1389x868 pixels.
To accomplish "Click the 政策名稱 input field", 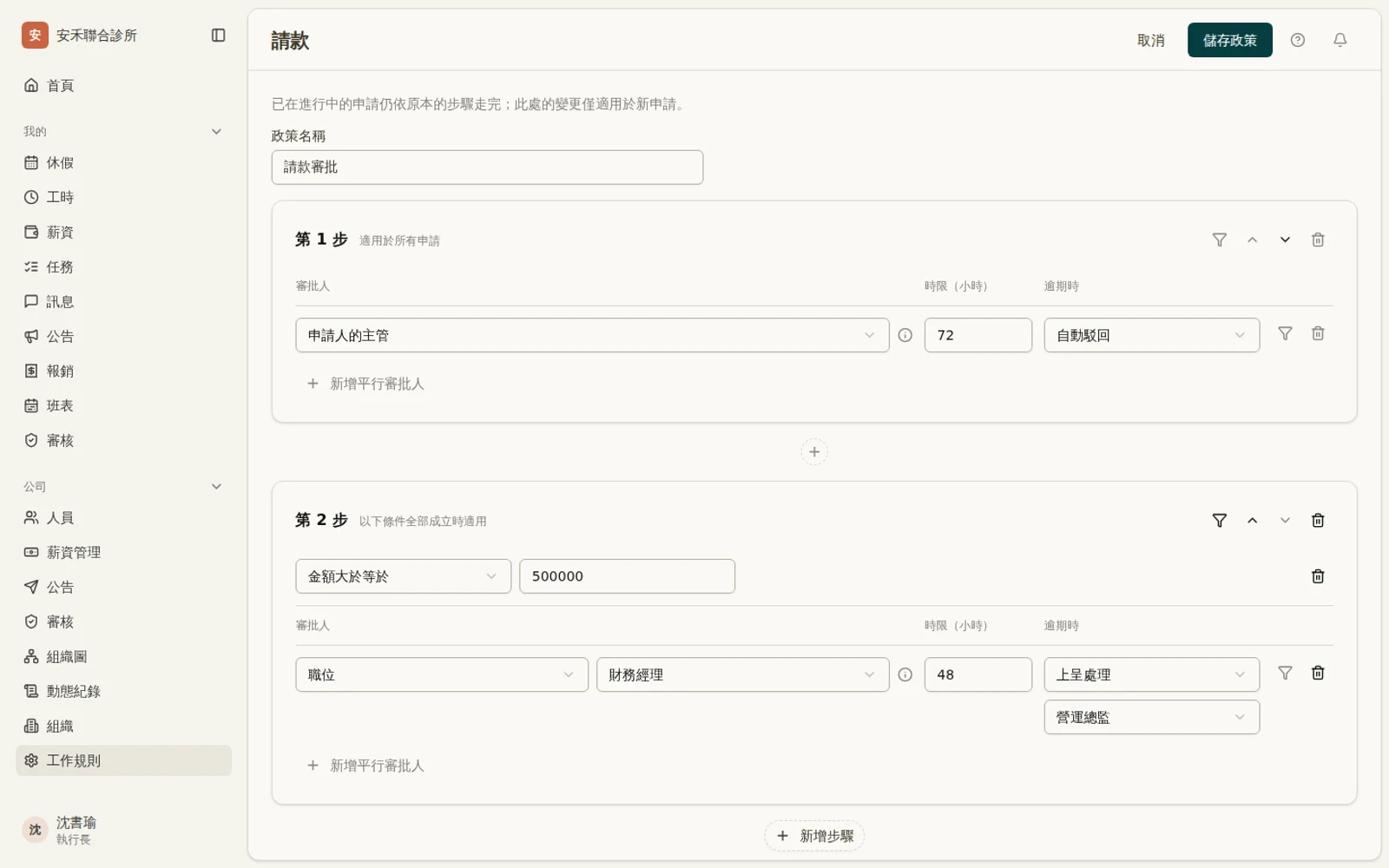I will coord(487,167).
